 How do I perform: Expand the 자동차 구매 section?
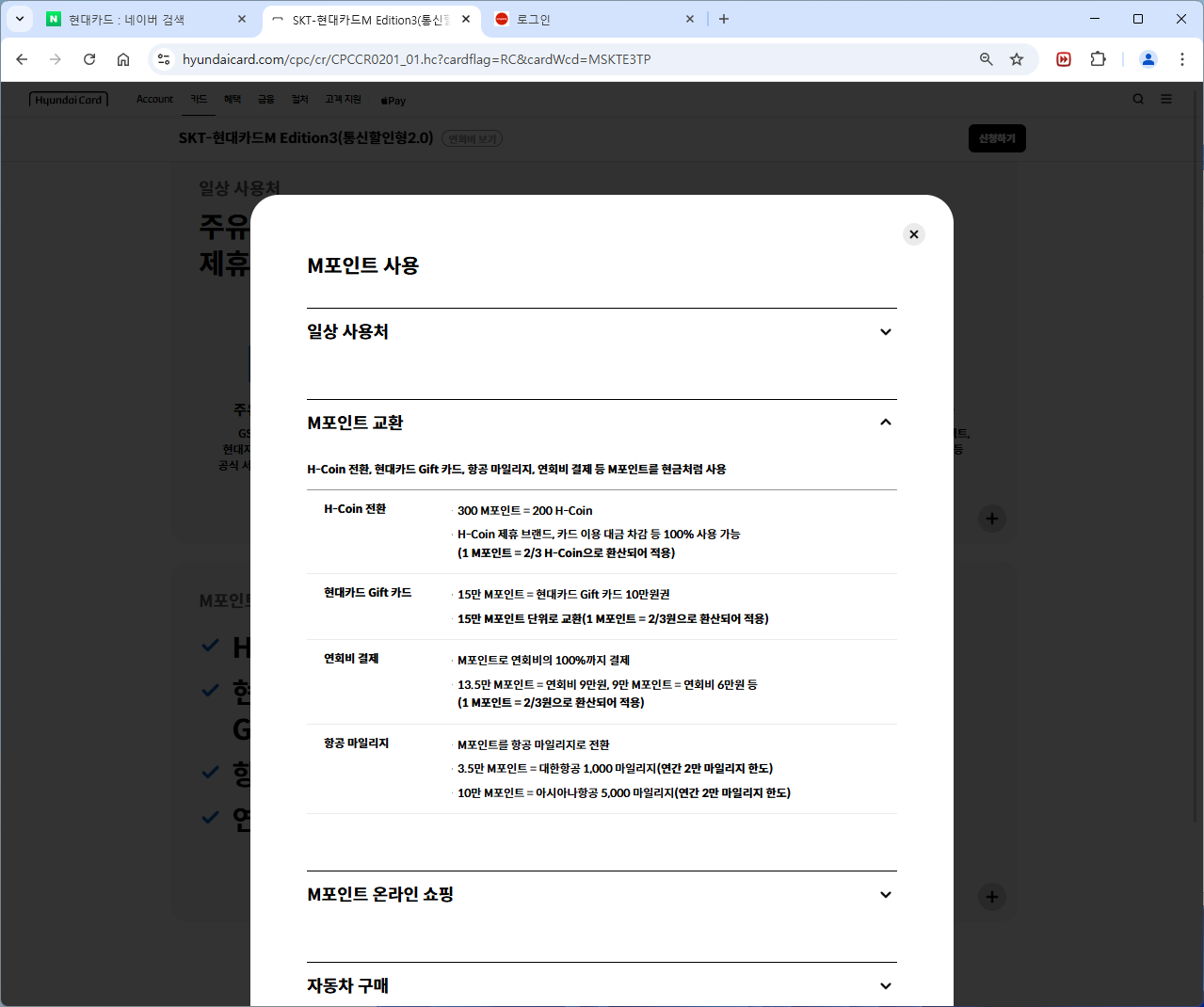click(602, 985)
